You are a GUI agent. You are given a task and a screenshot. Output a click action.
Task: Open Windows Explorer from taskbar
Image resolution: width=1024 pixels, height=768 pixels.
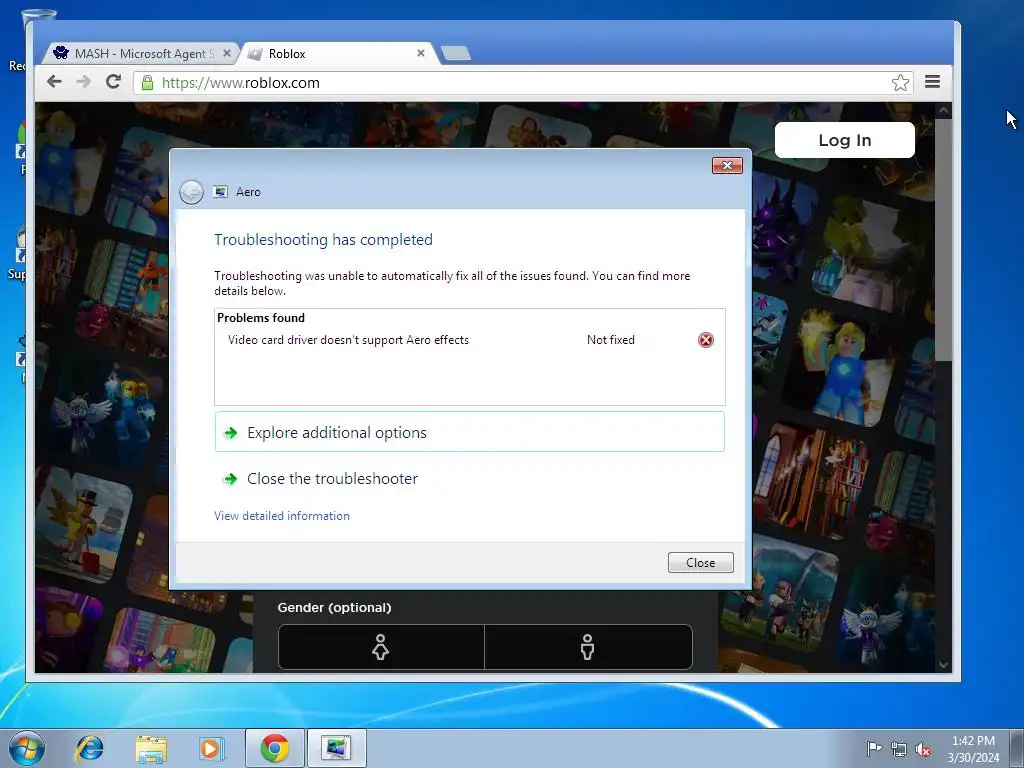click(x=151, y=748)
